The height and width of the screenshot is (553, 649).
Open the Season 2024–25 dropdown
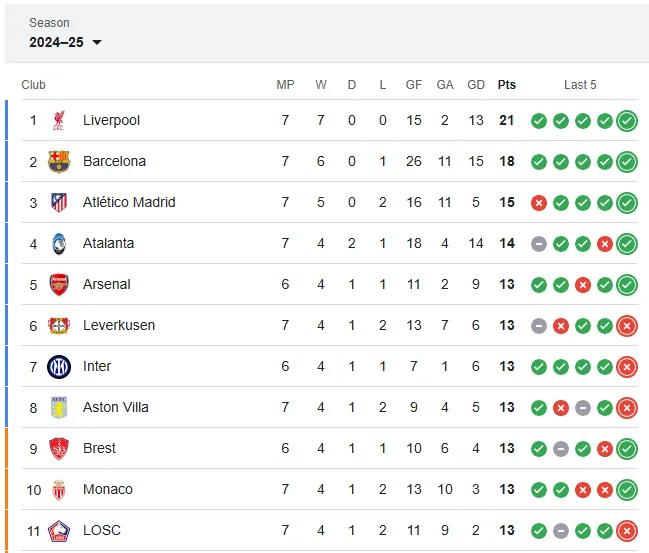[x=65, y=42]
